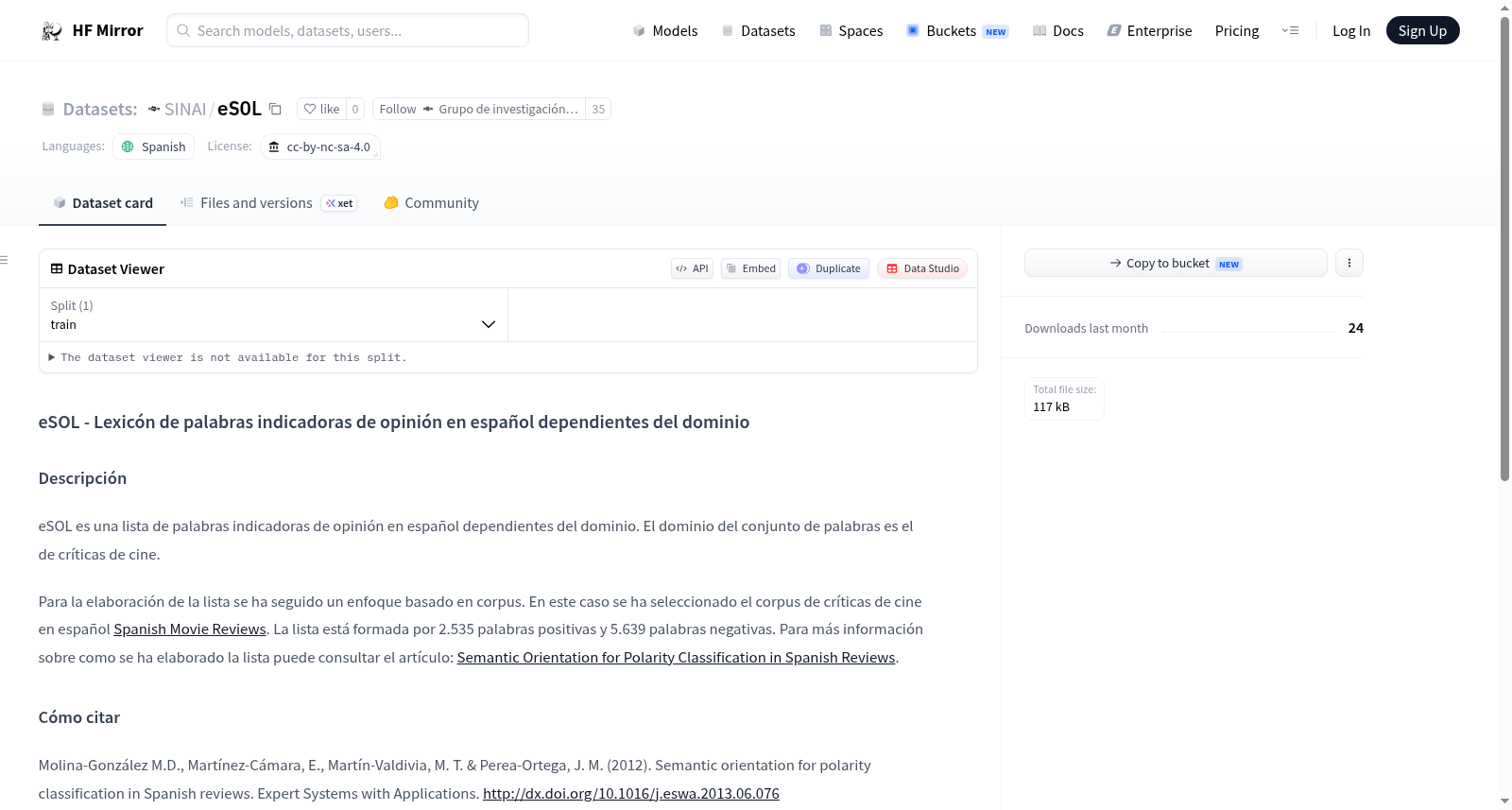Go to Spaces
This screenshot has height=810, width=1512.
[x=851, y=31]
